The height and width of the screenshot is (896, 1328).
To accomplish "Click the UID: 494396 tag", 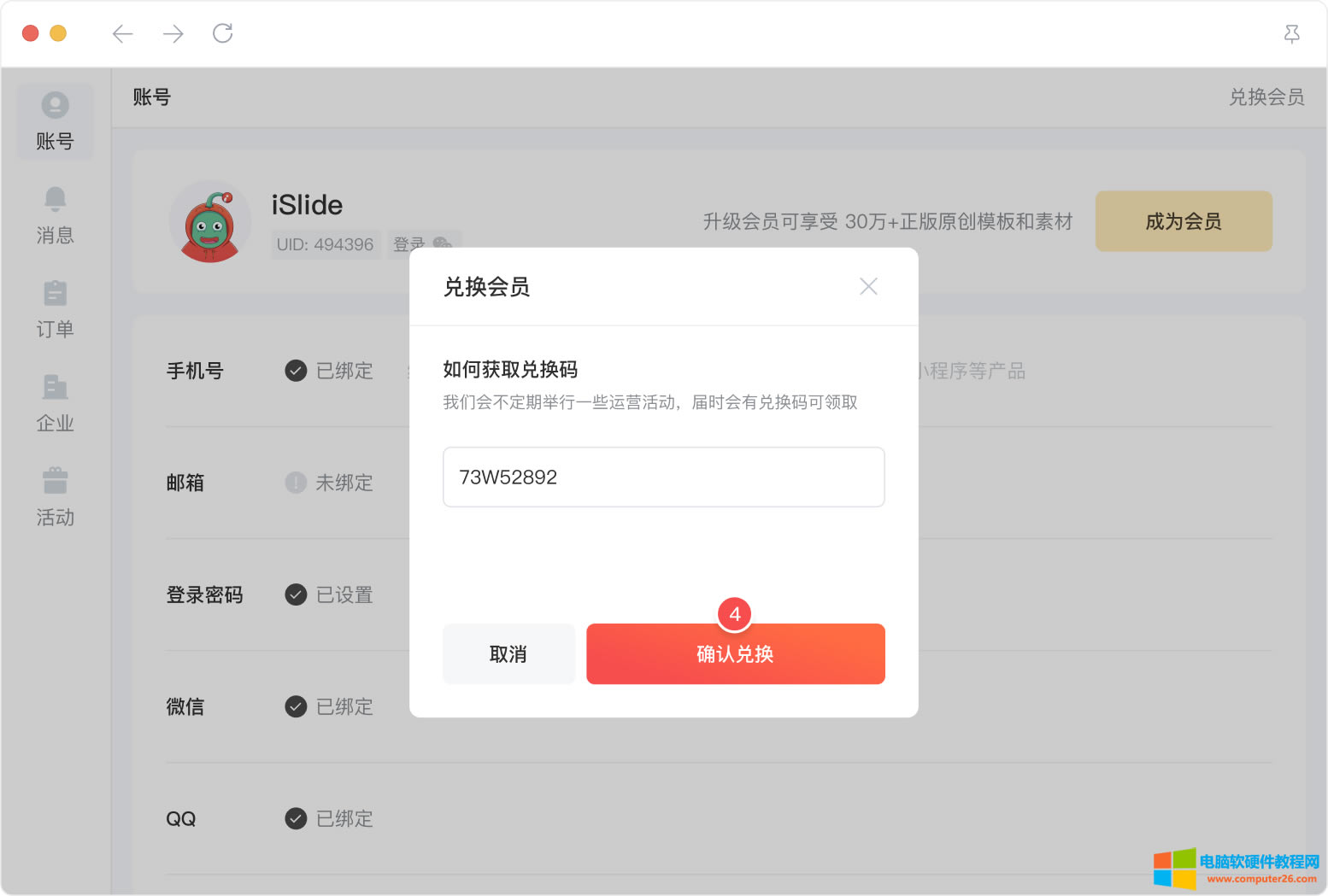I will click(326, 244).
